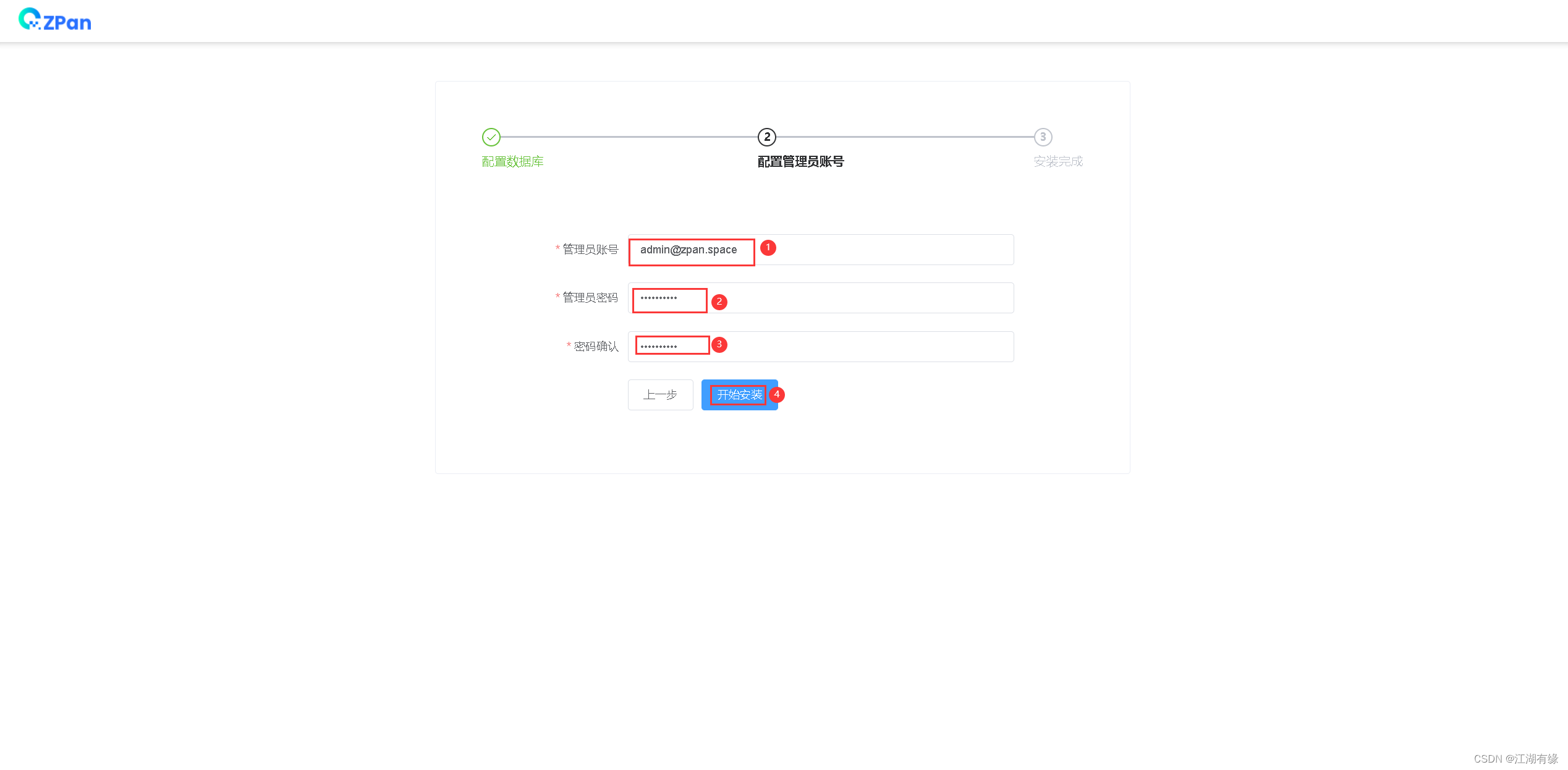The height and width of the screenshot is (770, 1568).
Task: Focus the 管理员密码 password field
Action: pos(821,298)
